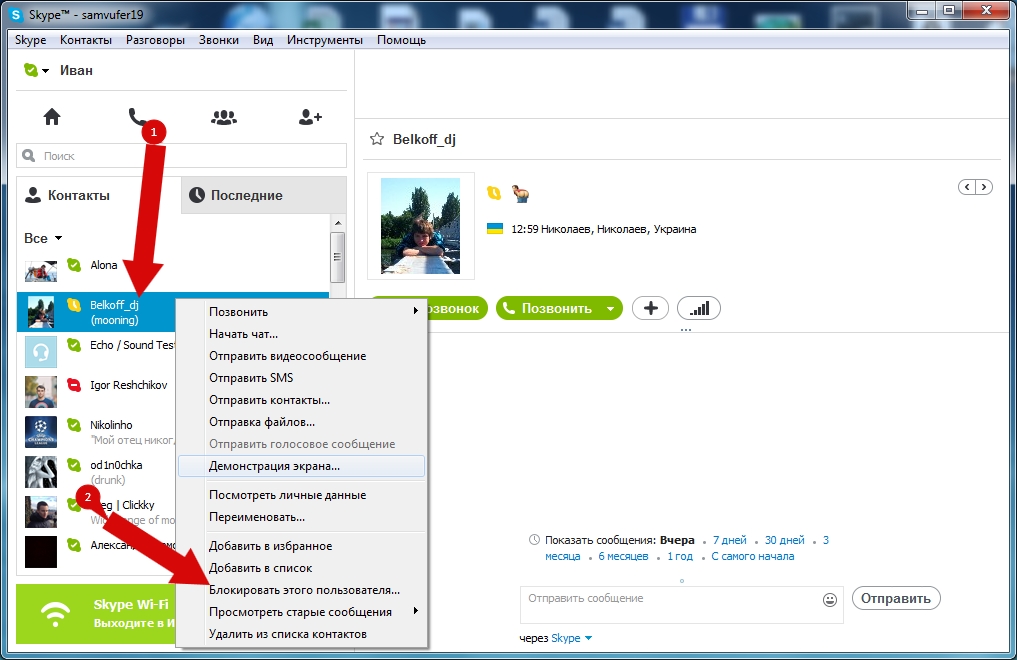Open the Skype Wi-Fi banner
Viewport: 1017px width, 660px height.
96,613
